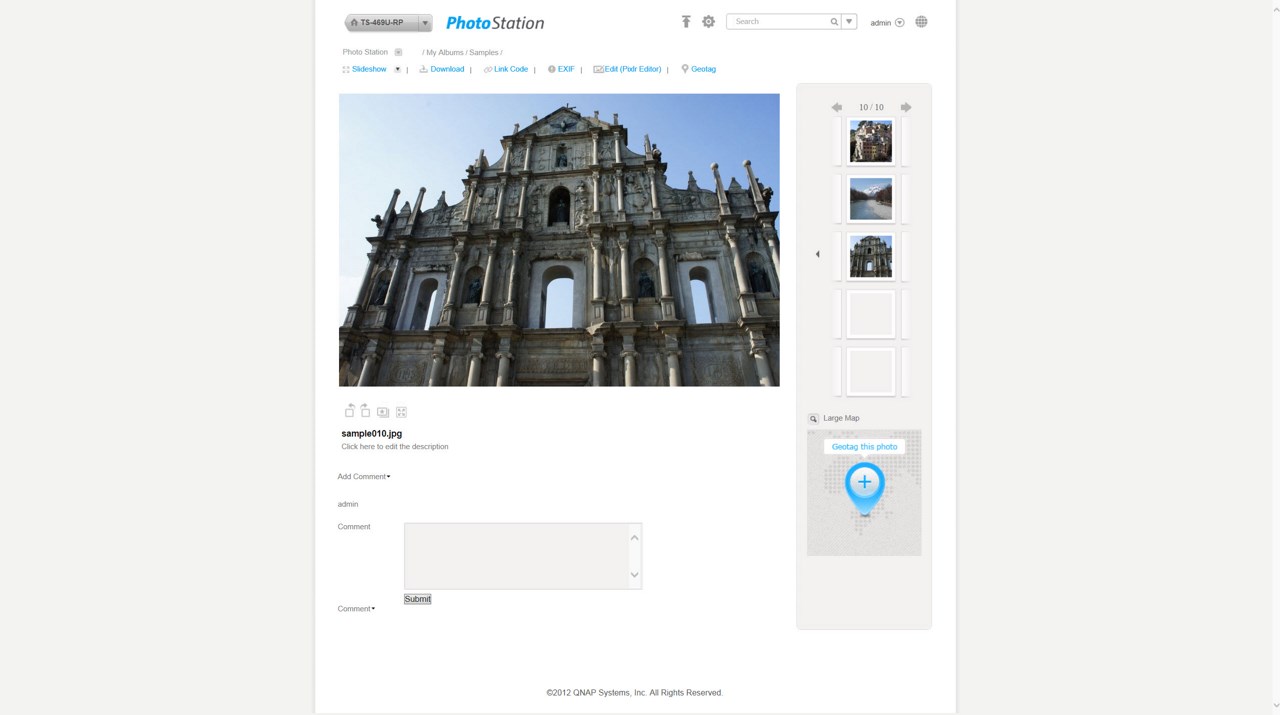Click the Large Map magnifier icon
1280x715 pixels.
tap(813, 418)
